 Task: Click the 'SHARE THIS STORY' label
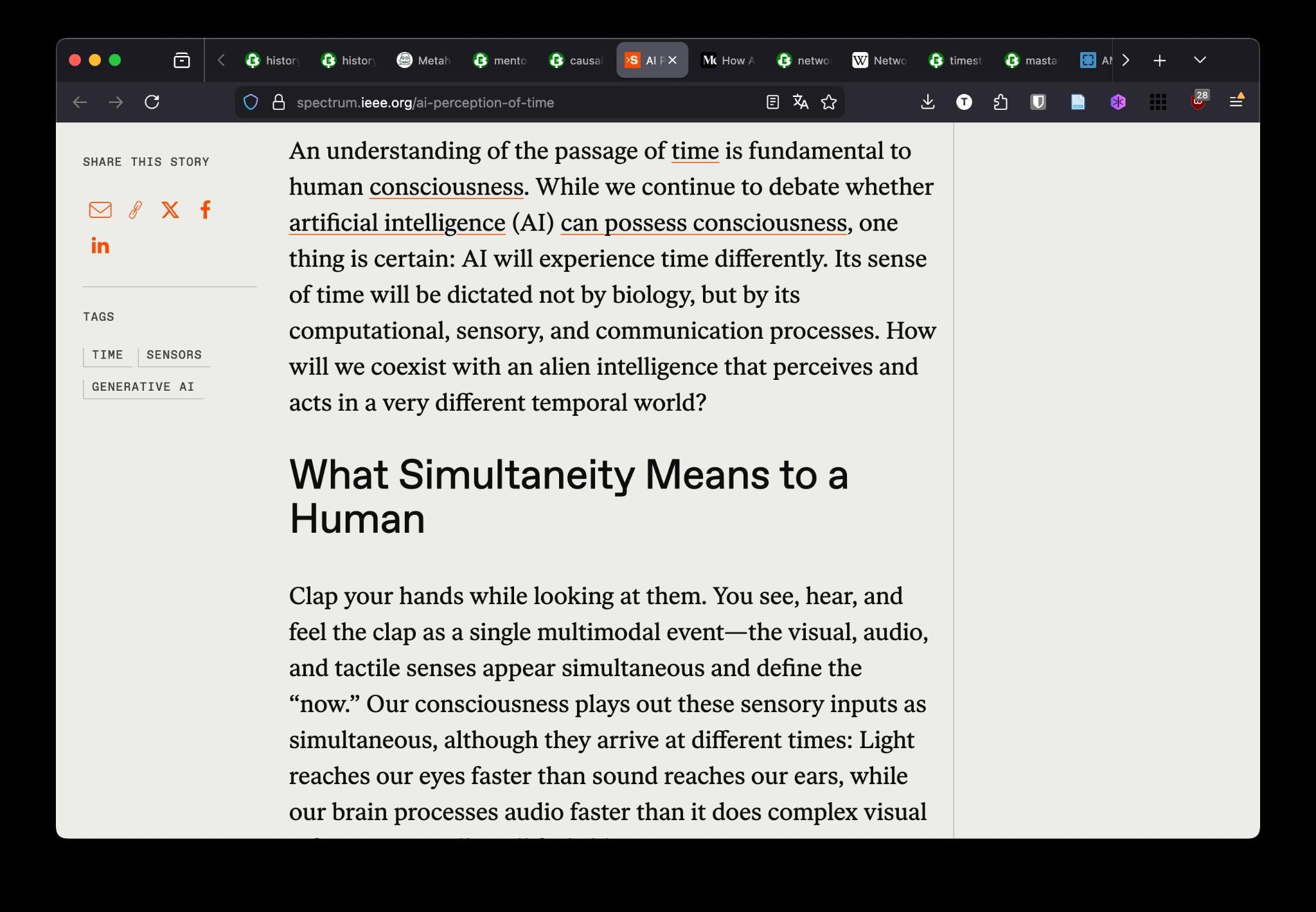[x=146, y=162]
